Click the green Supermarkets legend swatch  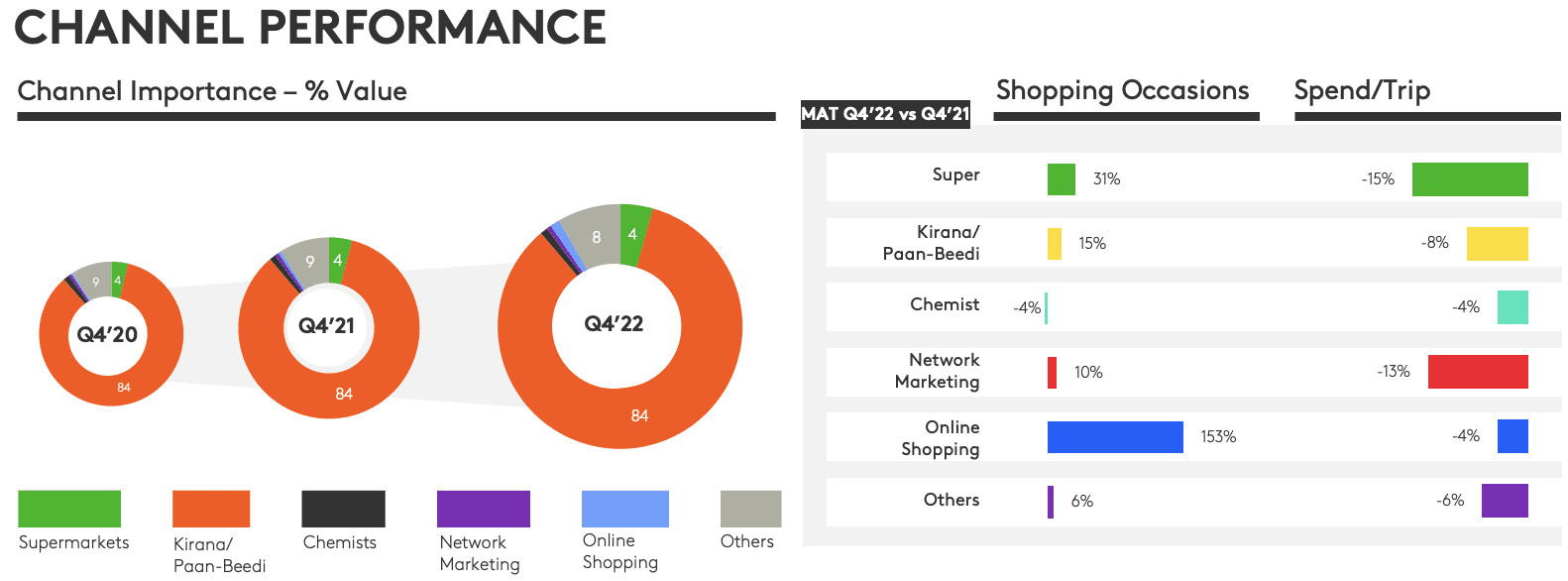pos(69,509)
